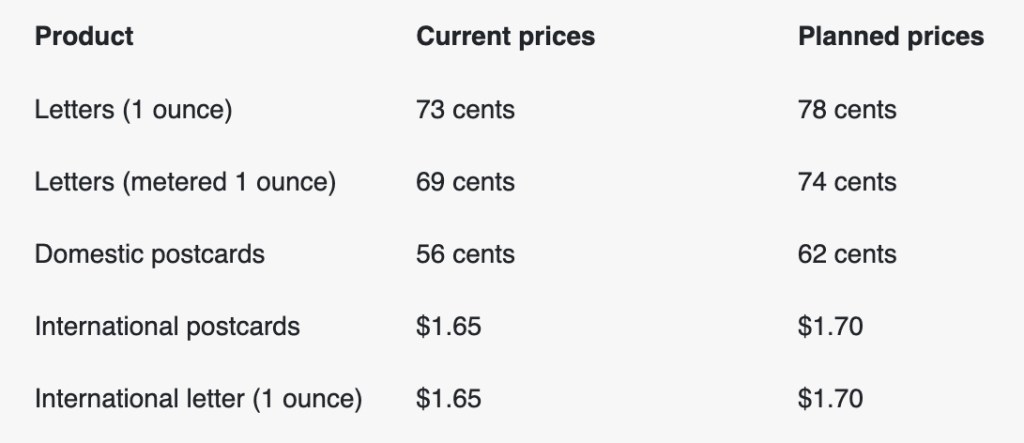Click the Product column header
The height and width of the screenshot is (443, 1024).
(x=84, y=37)
